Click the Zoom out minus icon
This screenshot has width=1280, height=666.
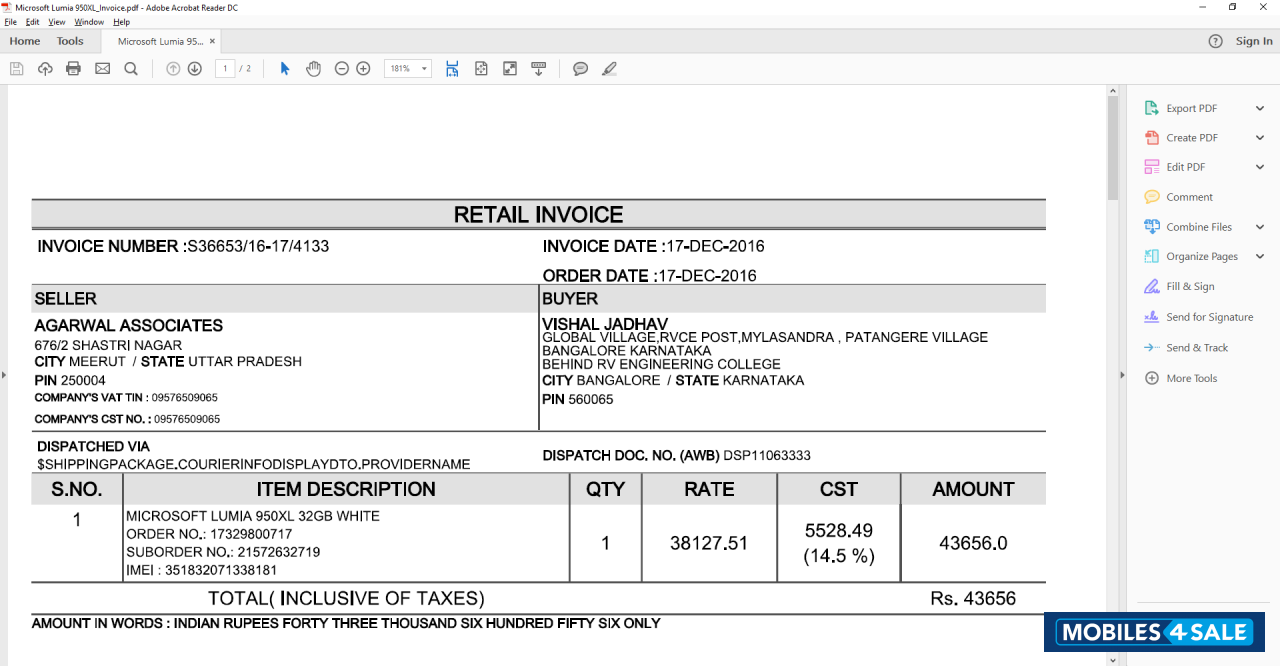pos(342,69)
